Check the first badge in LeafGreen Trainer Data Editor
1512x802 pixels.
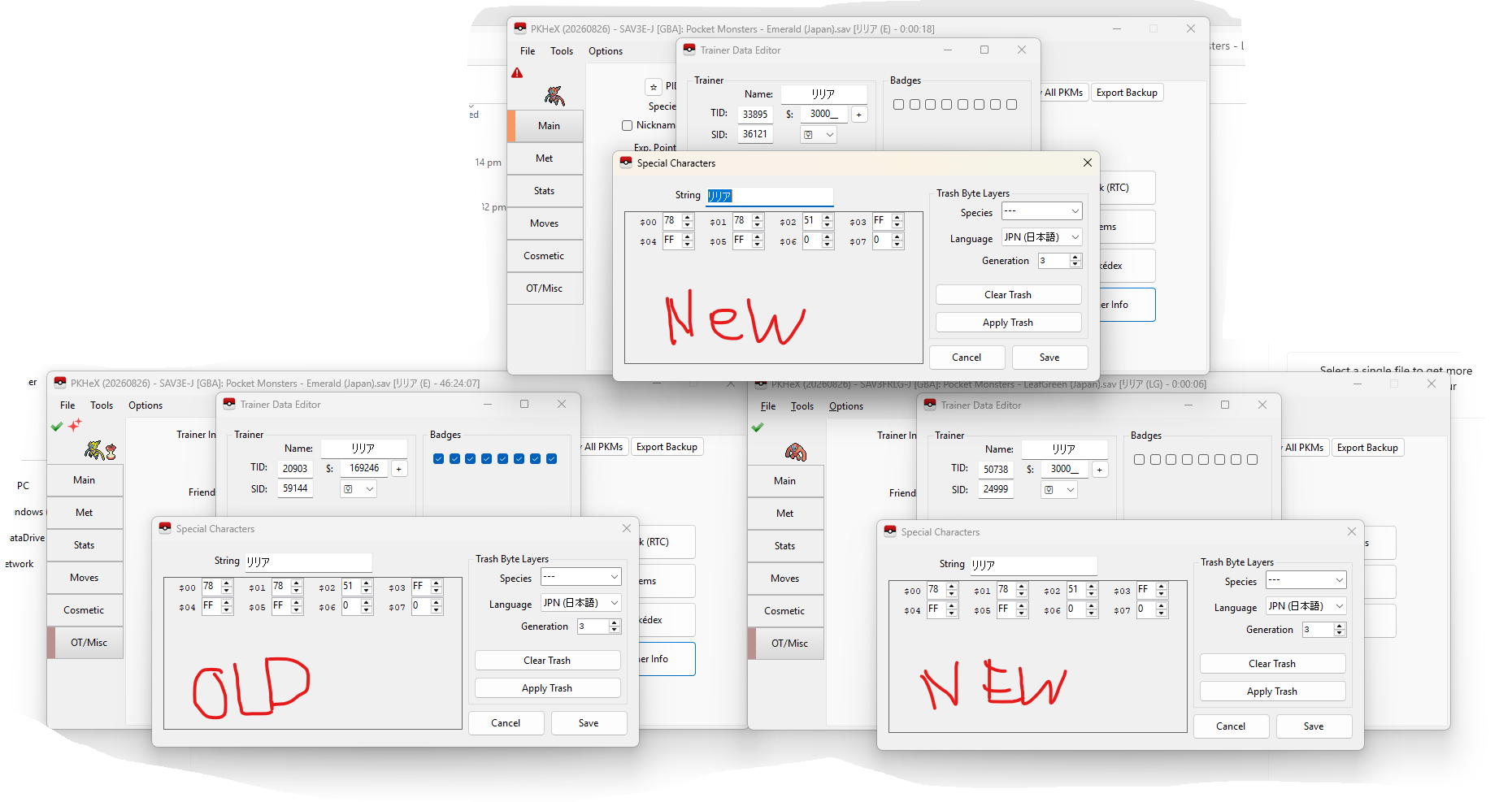pos(1139,460)
